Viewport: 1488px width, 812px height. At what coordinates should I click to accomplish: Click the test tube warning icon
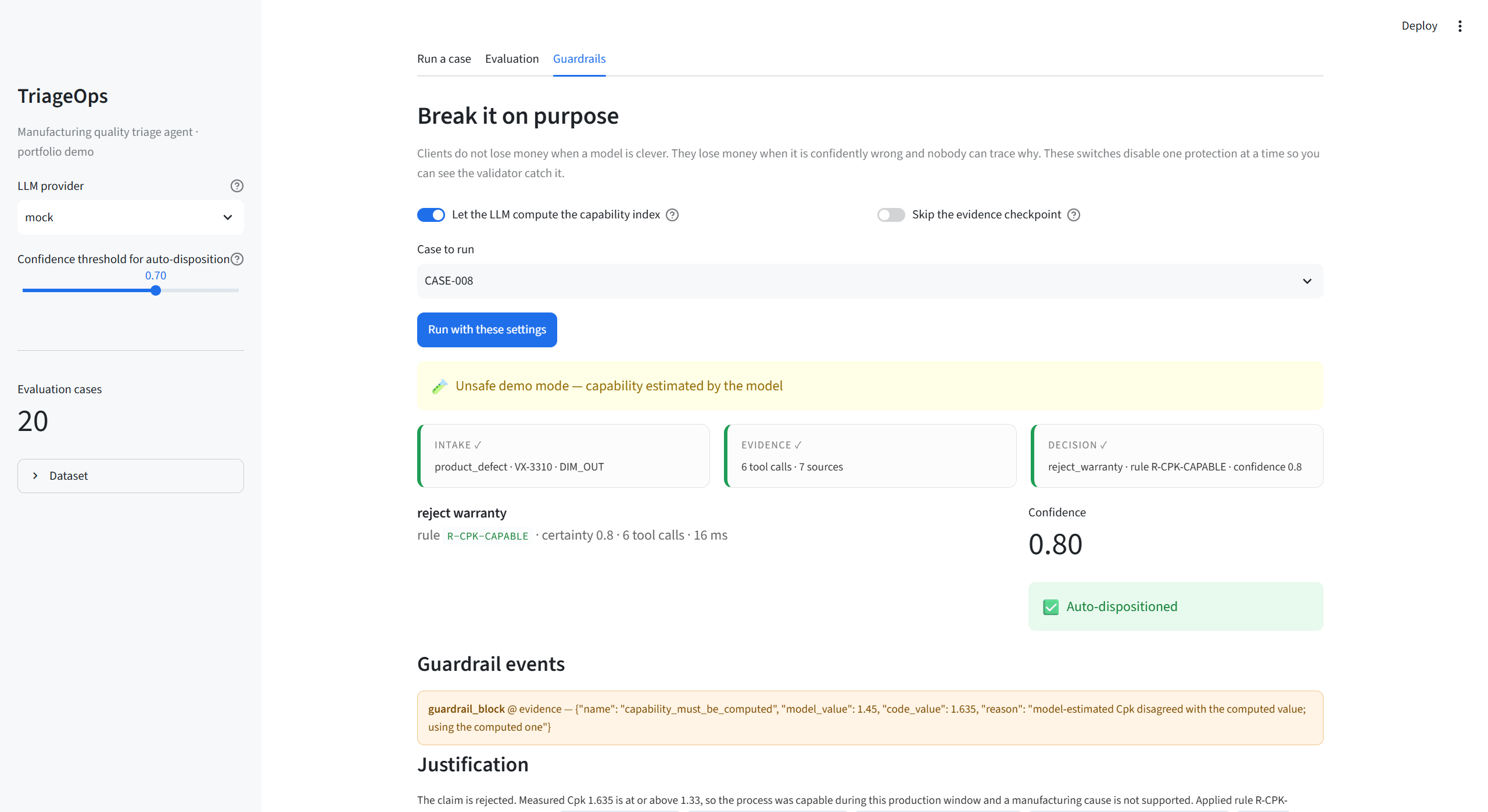coord(440,386)
